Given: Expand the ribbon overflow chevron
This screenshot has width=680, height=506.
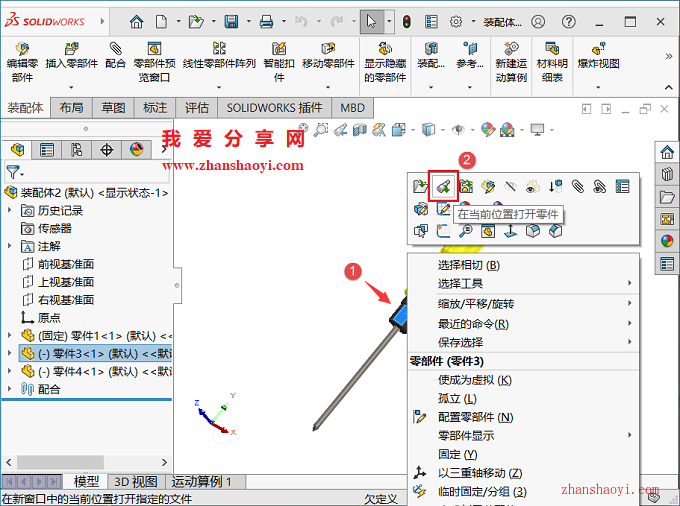Looking at the screenshot, I should 668,56.
